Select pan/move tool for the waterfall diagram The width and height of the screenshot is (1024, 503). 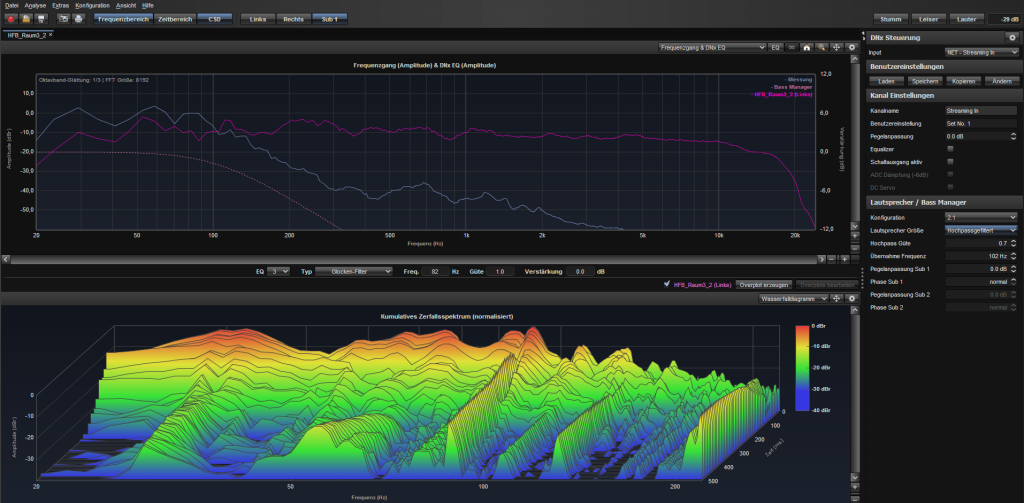pos(837,298)
